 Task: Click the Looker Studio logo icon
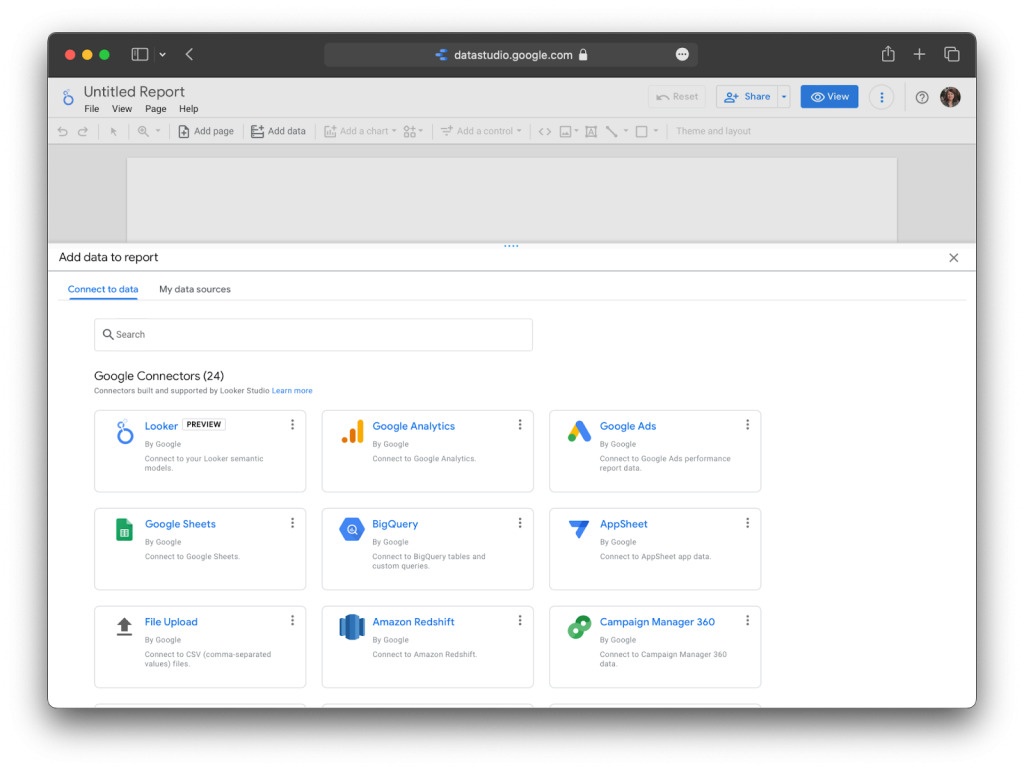(x=68, y=97)
